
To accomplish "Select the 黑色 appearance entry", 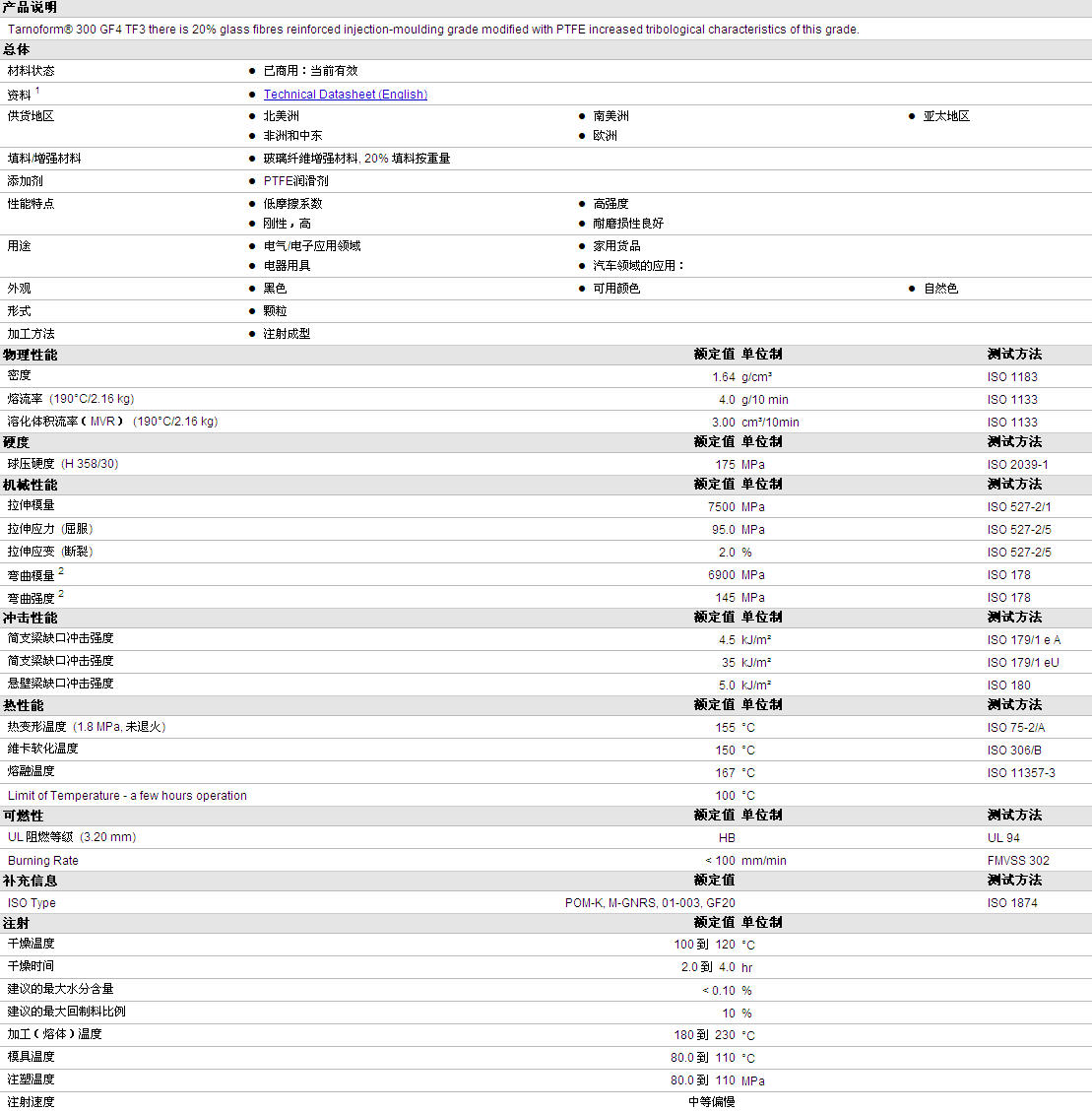I will (x=275, y=290).
